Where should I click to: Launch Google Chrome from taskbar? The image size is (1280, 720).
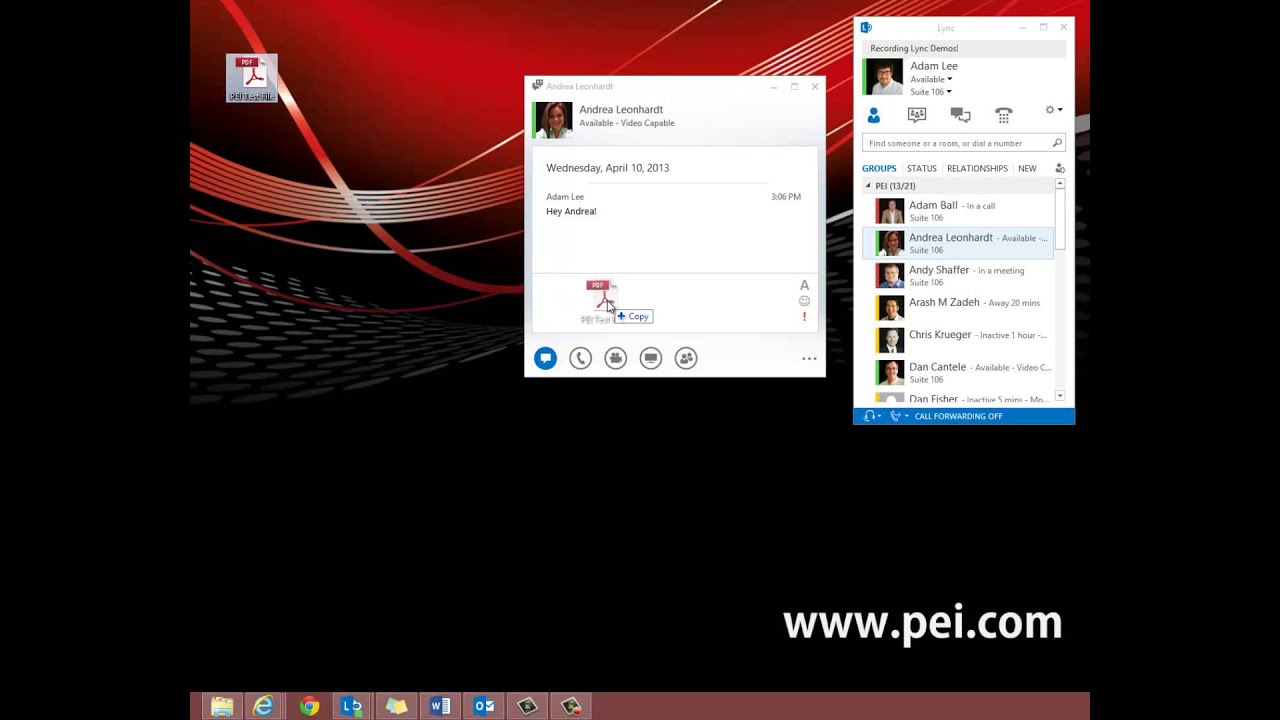(309, 706)
